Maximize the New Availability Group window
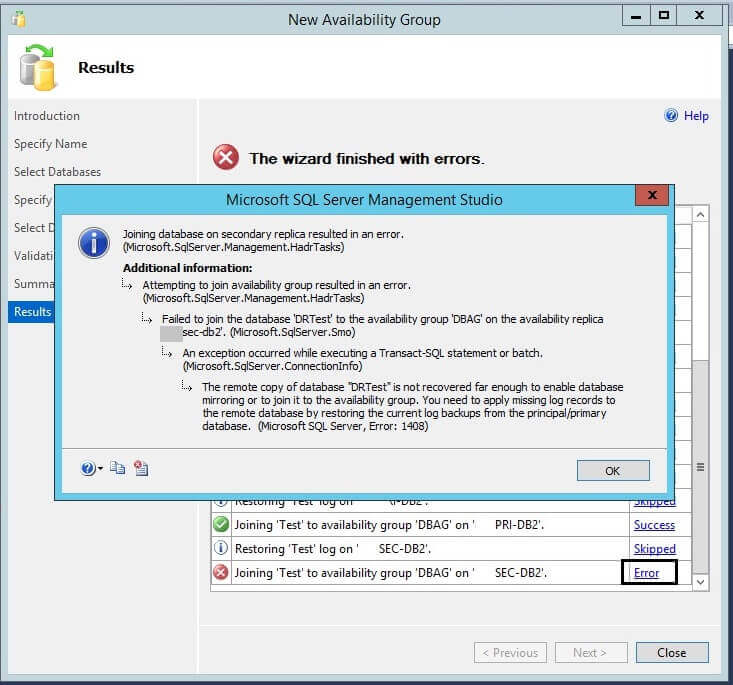Image resolution: width=733 pixels, height=685 pixels. point(663,15)
